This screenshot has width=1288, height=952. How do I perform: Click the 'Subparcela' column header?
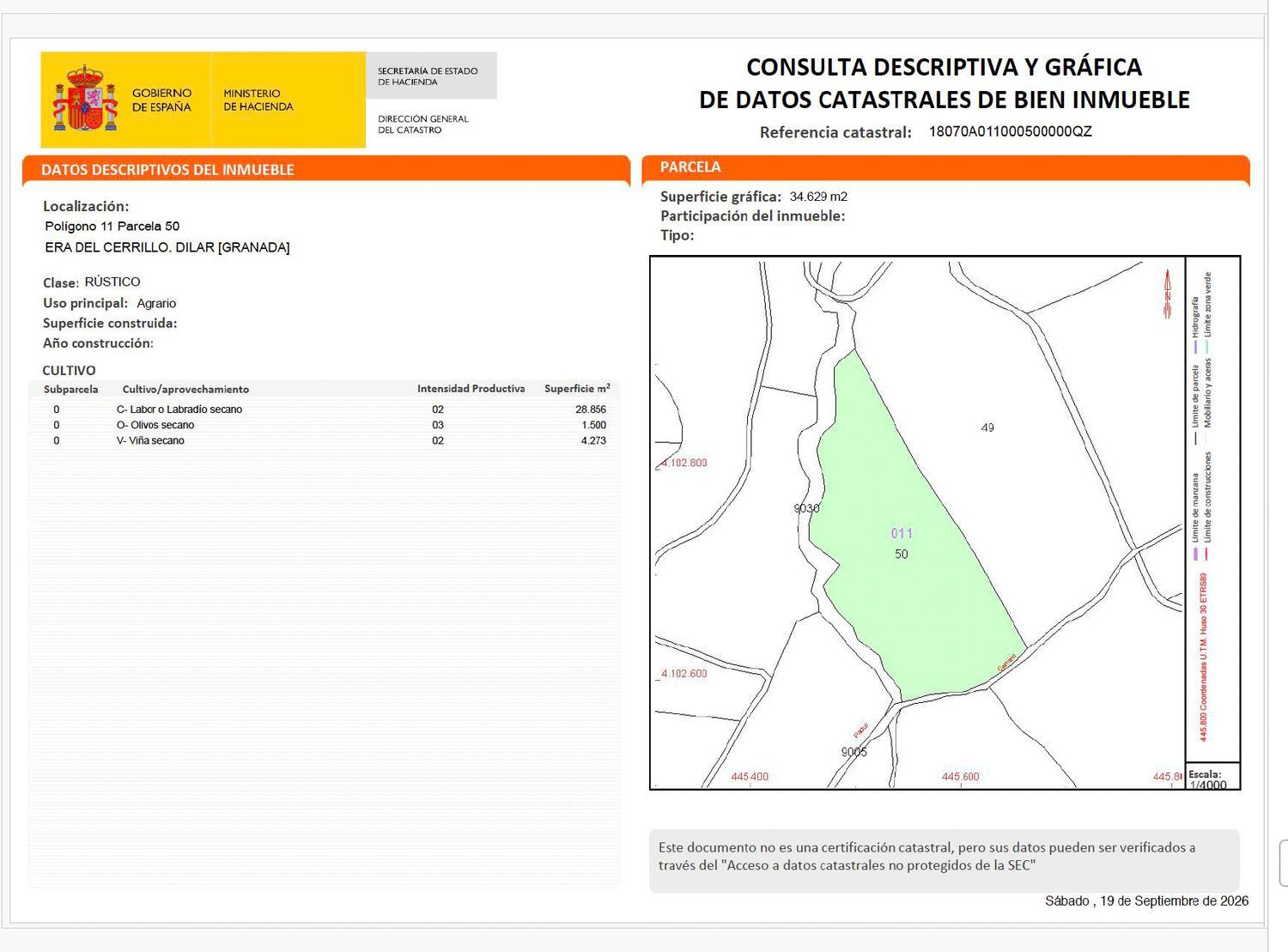(x=70, y=390)
